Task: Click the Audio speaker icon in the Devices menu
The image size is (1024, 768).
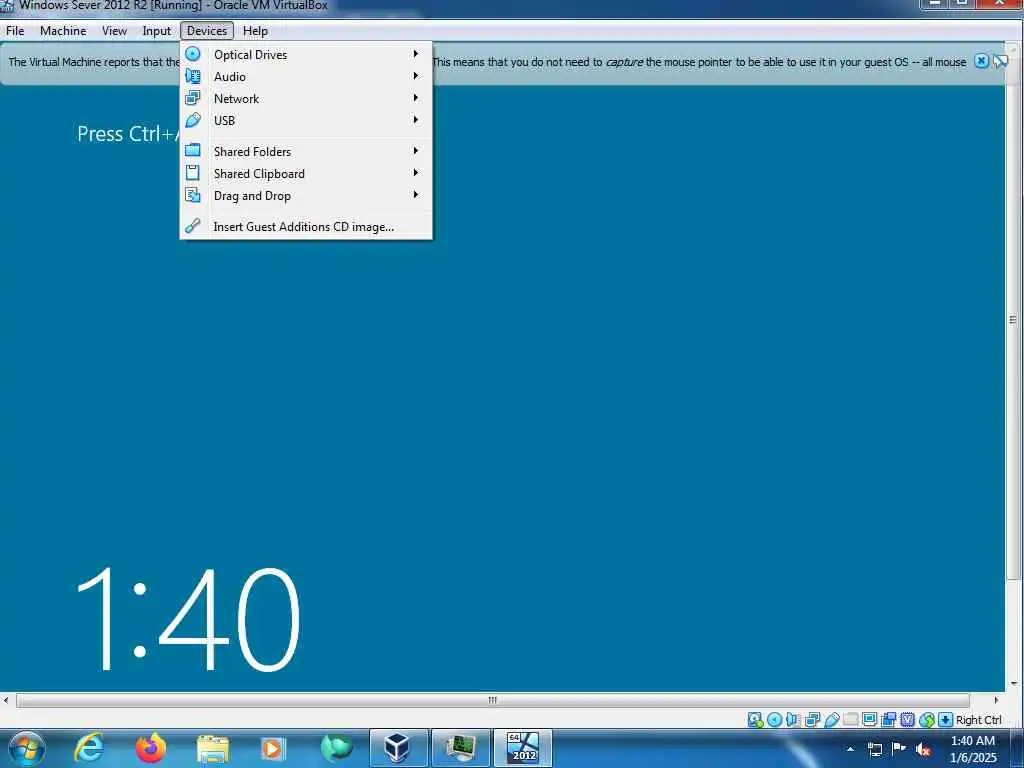Action: click(193, 76)
